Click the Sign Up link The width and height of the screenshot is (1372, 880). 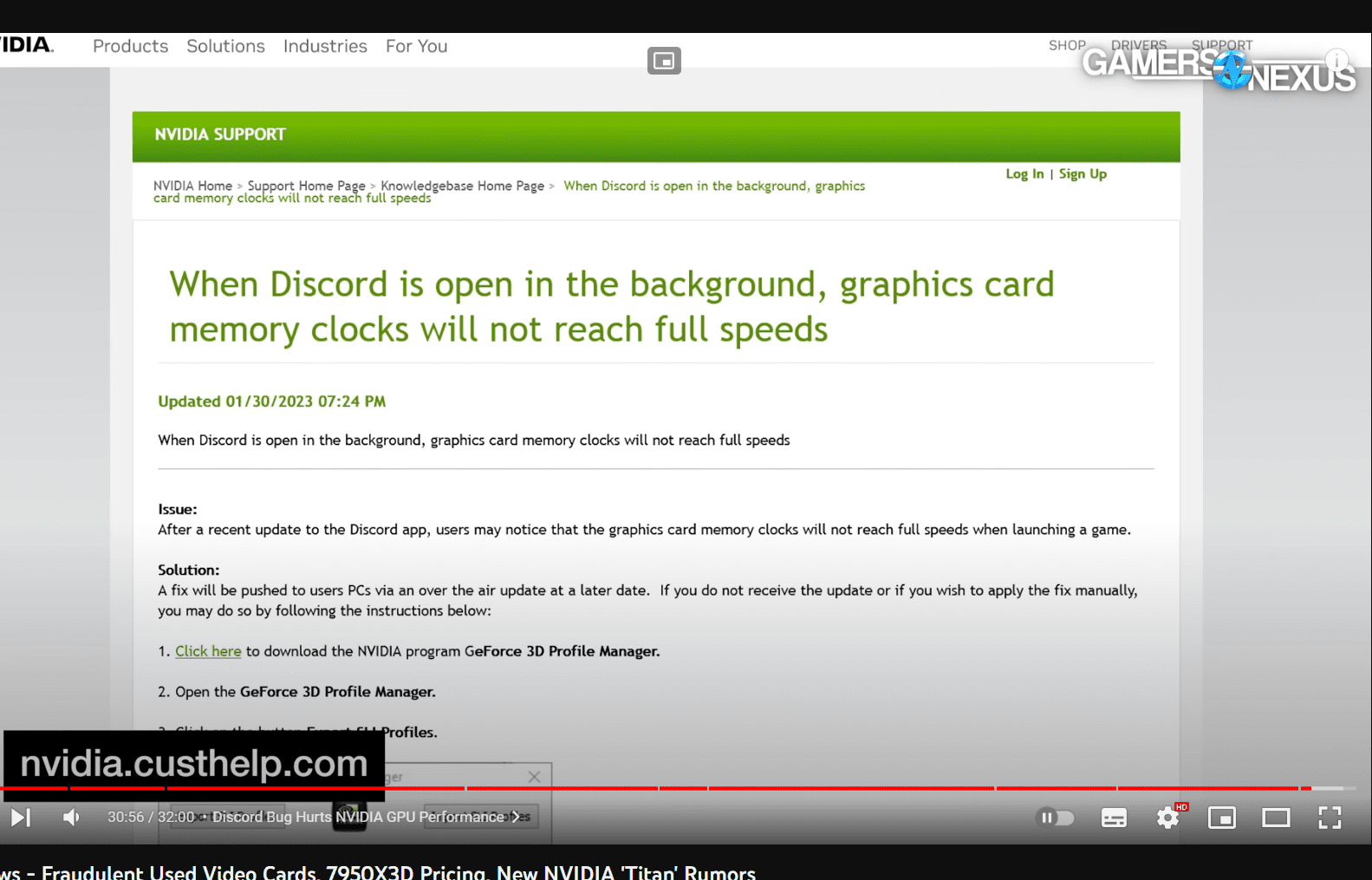point(1083,173)
